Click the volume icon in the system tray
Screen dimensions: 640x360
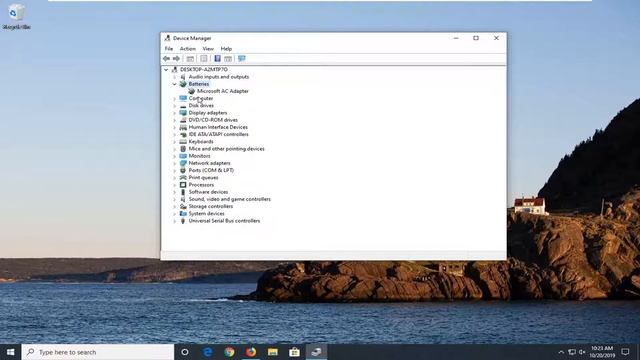582,352
